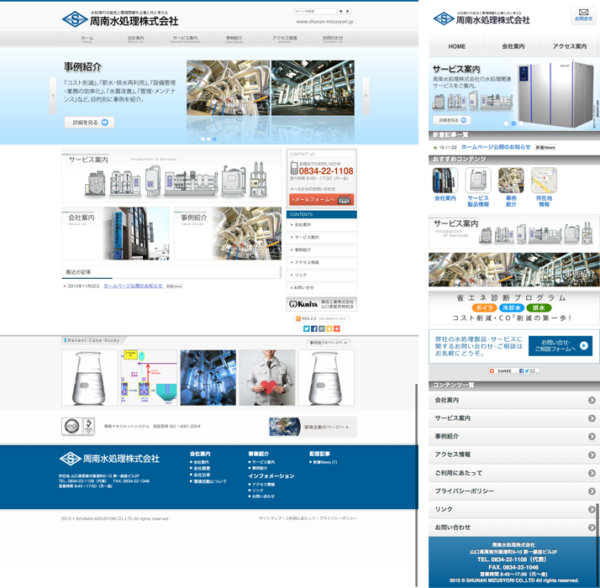Click the site search input field
The width and height of the screenshot is (600, 588).
(315, 11)
